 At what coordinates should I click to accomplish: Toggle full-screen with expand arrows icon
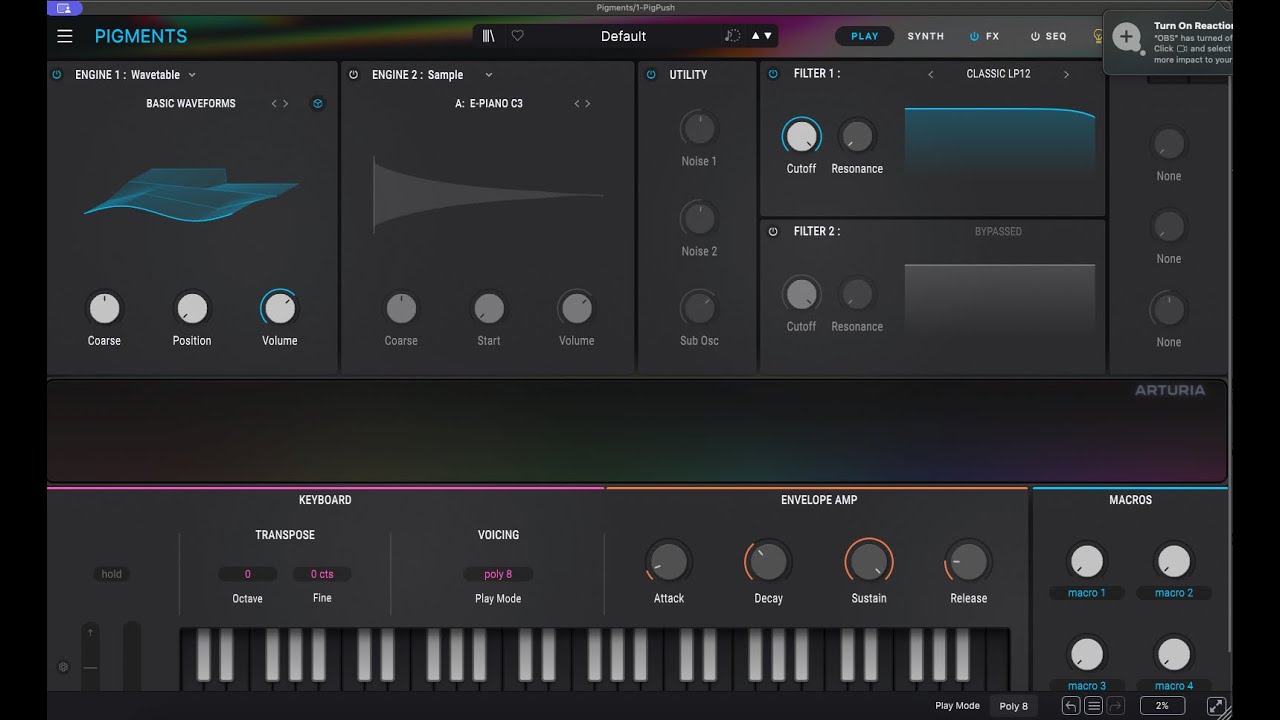[x=1216, y=705]
